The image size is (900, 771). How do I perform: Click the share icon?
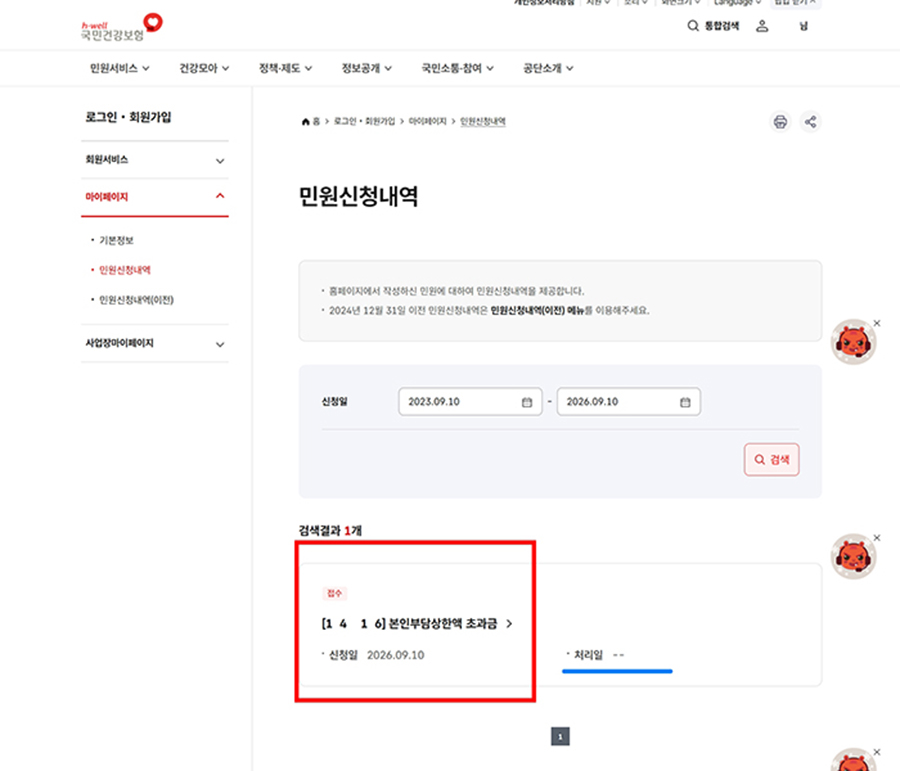(810, 122)
